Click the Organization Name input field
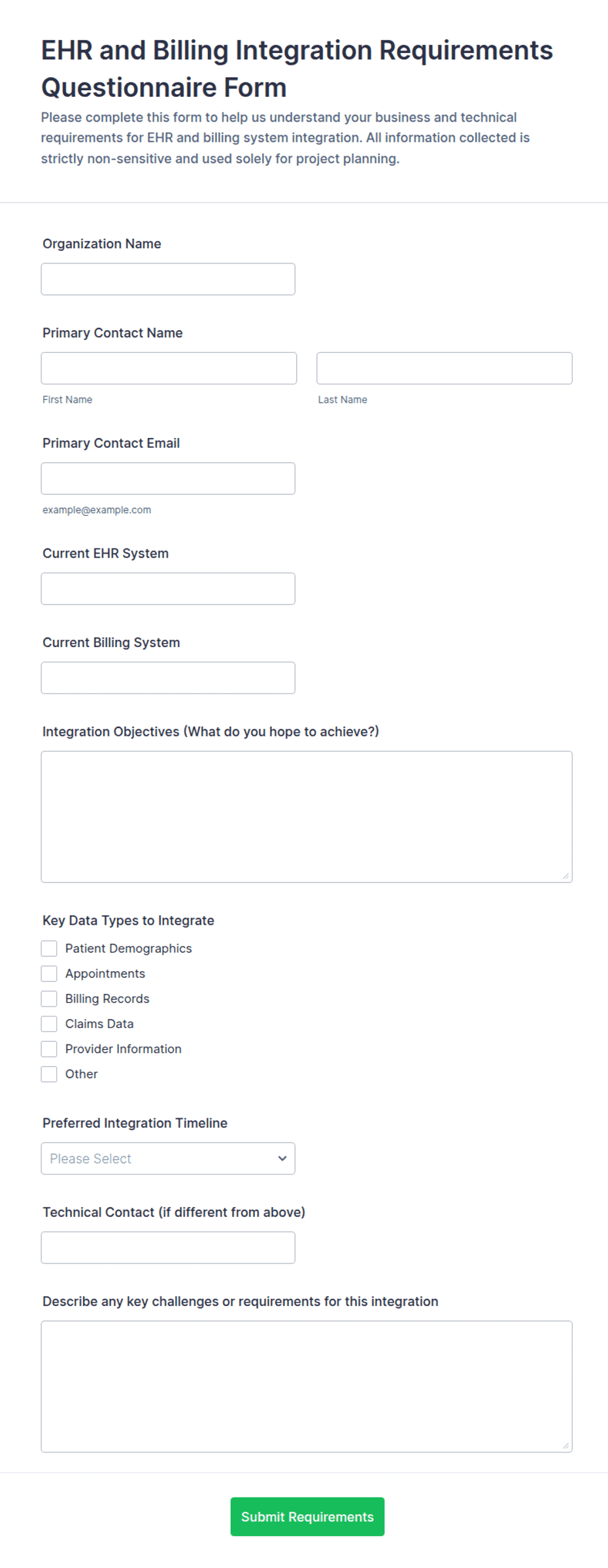 coord(168,279)
